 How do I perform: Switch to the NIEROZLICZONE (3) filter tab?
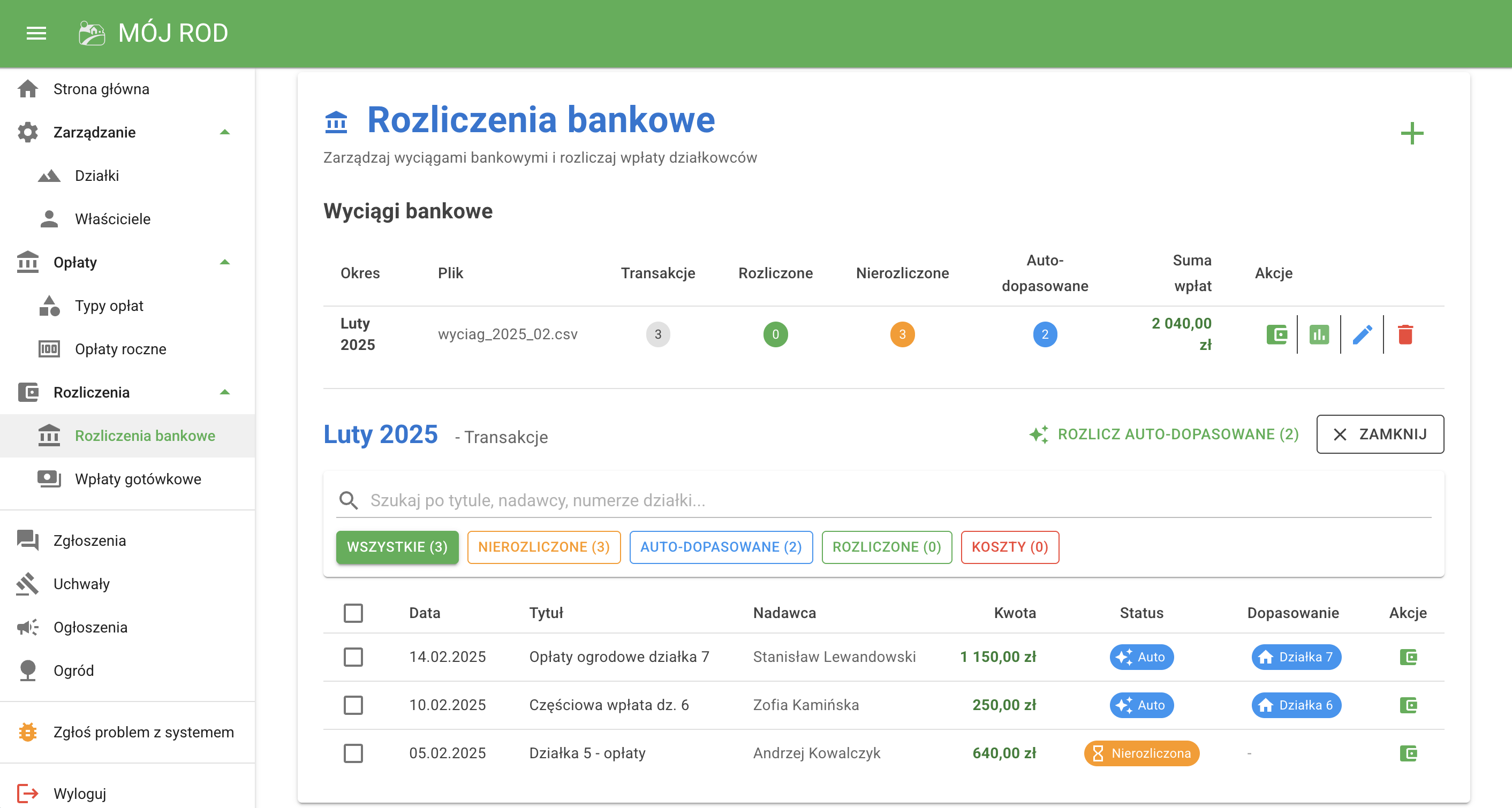(x=543, y=547)
